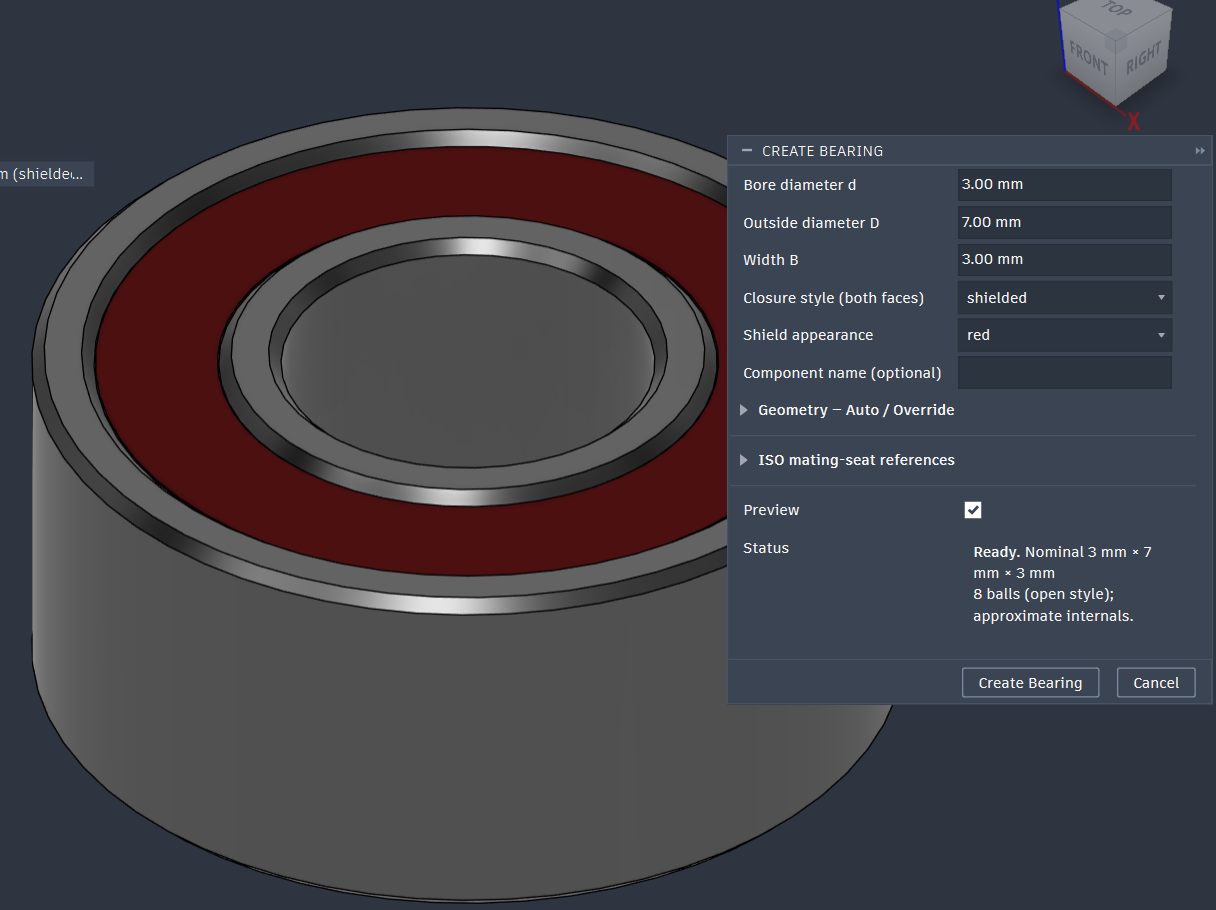The image size is (1216, 910).
Task: Toggle the Preview checkbox
Action: (973, 510)
